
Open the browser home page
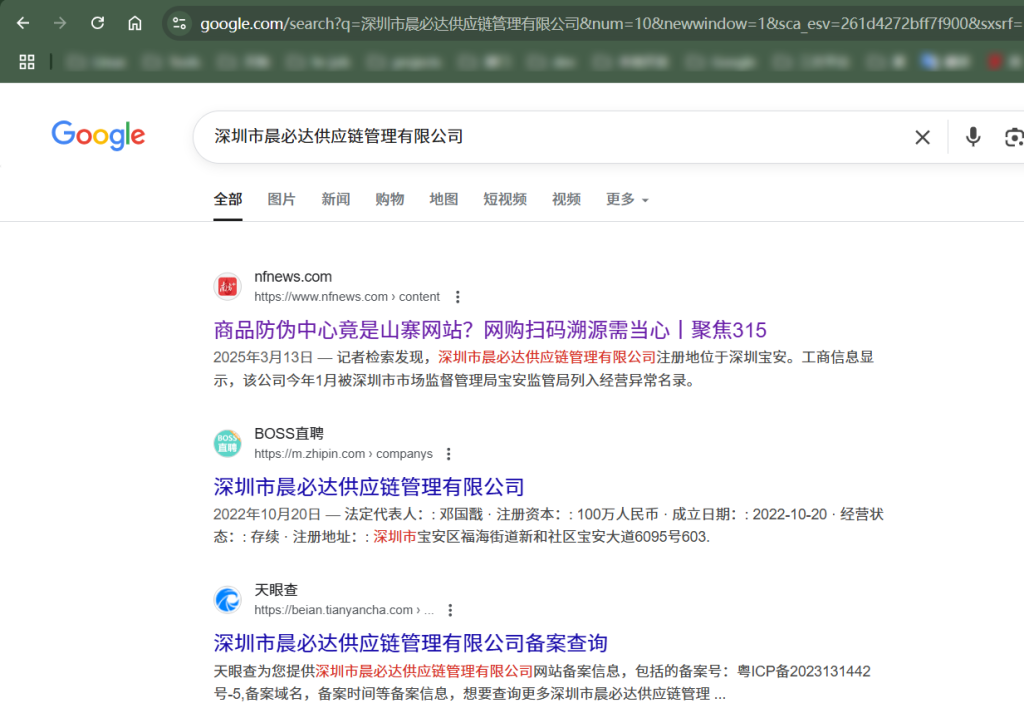[135, 24]
